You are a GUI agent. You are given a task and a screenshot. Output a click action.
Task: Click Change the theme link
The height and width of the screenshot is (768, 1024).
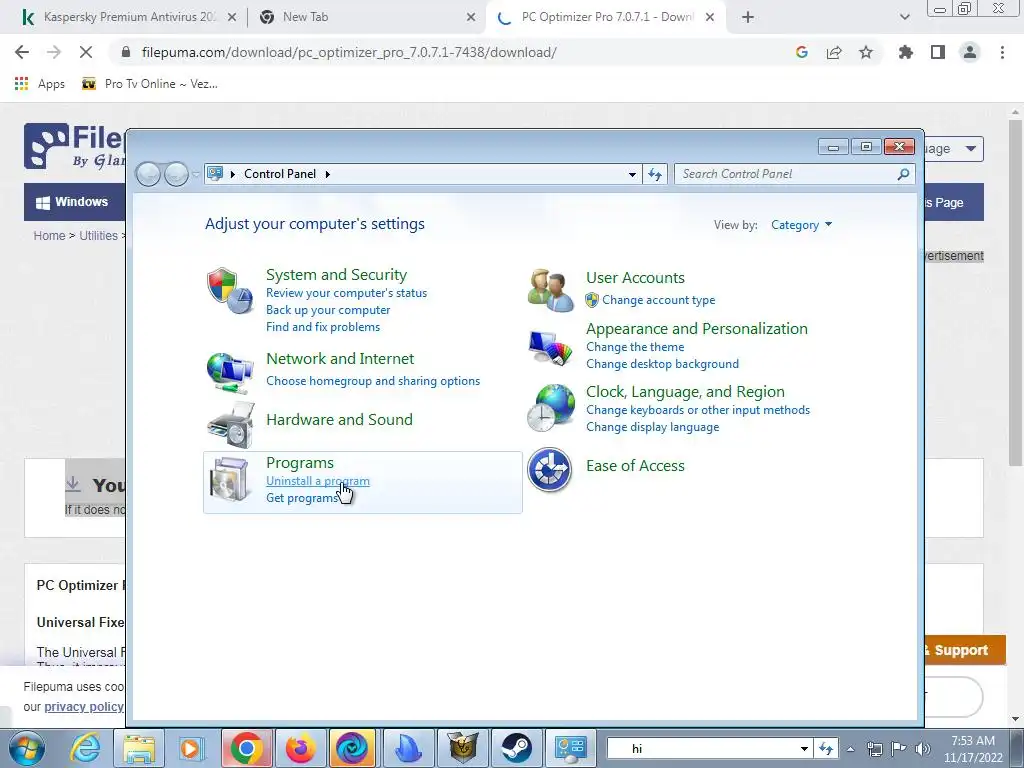tap(635, 347)
